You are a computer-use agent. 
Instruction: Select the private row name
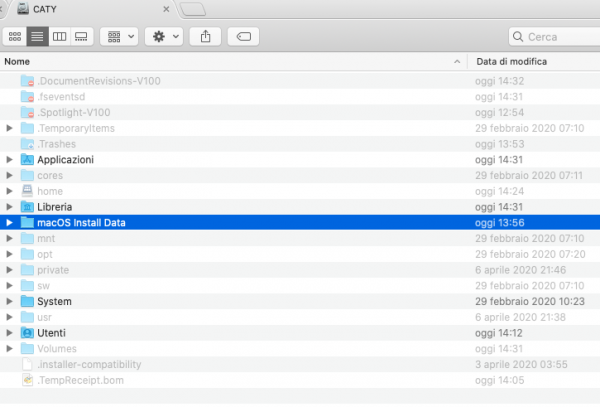coord(53,270)
